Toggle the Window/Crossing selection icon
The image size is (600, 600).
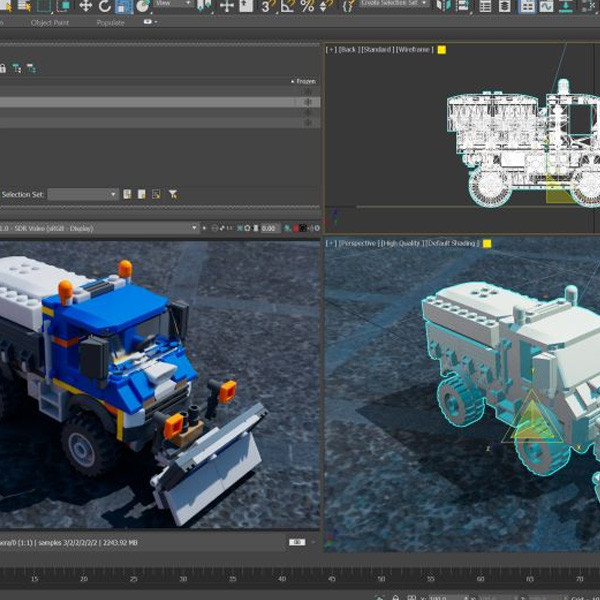(63, 6)
